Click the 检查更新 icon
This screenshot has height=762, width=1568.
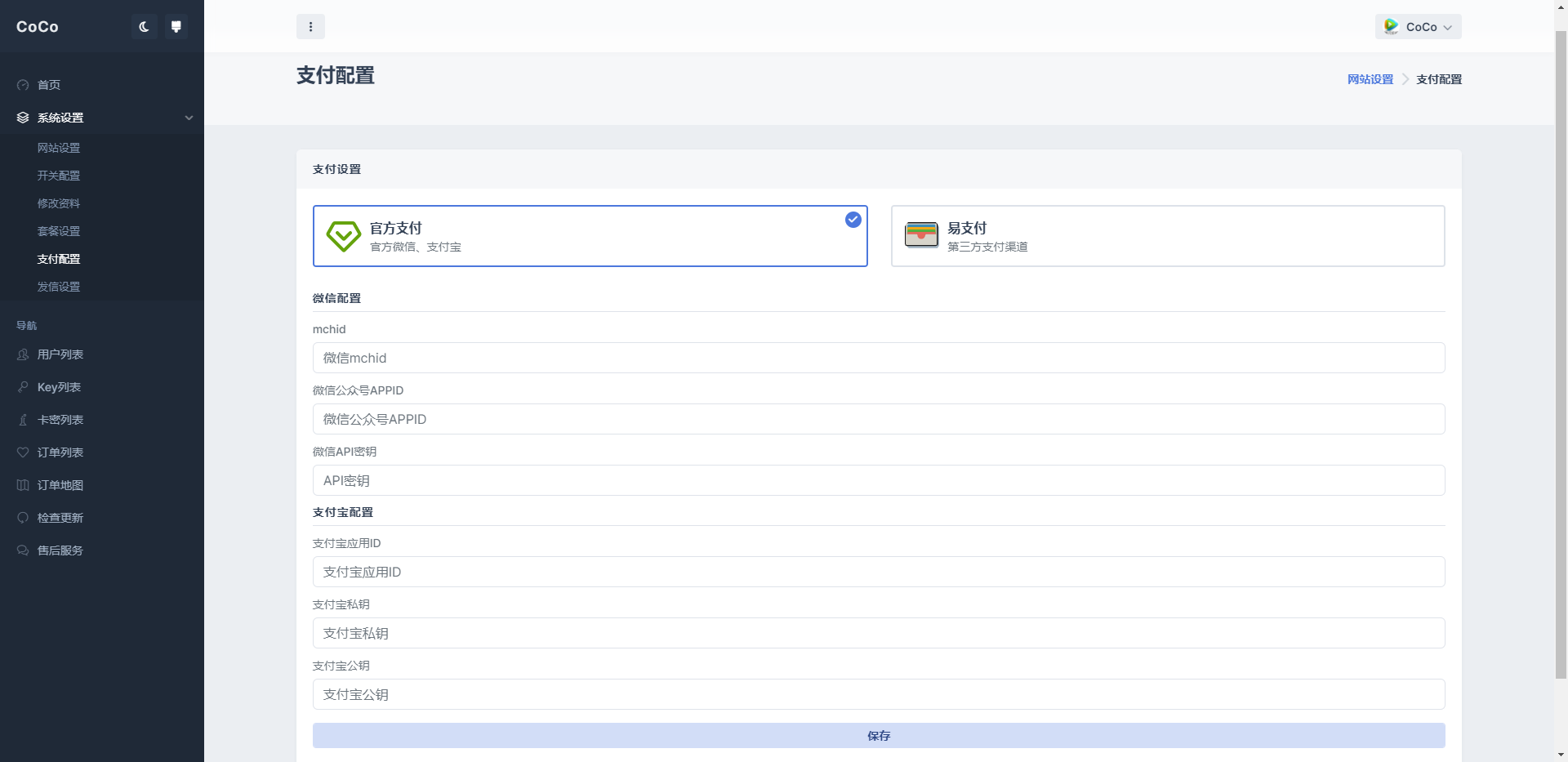(23, 518)
